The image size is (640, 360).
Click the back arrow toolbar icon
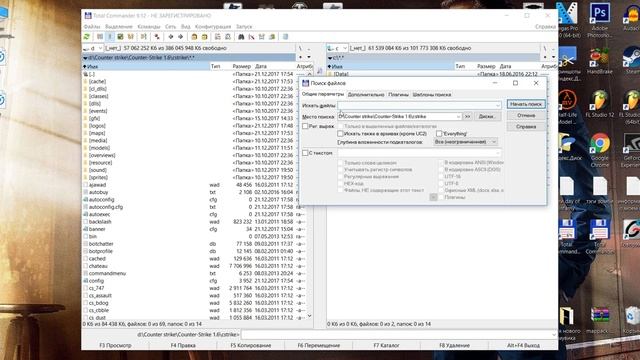pyautogui.click(x=171, y=37)
